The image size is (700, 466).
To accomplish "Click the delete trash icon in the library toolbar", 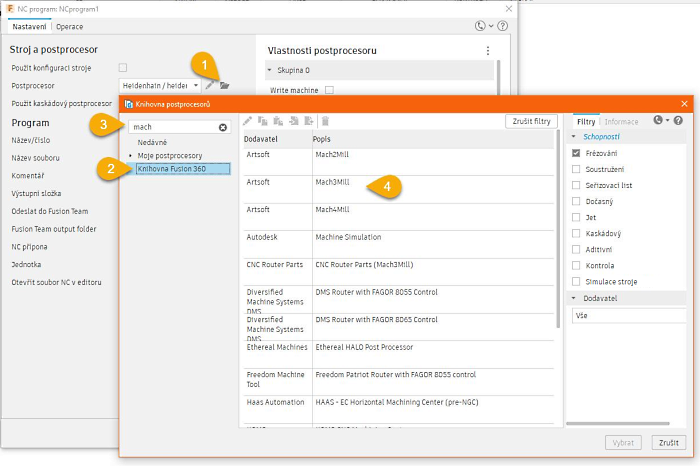I will [x=325, y=121].
